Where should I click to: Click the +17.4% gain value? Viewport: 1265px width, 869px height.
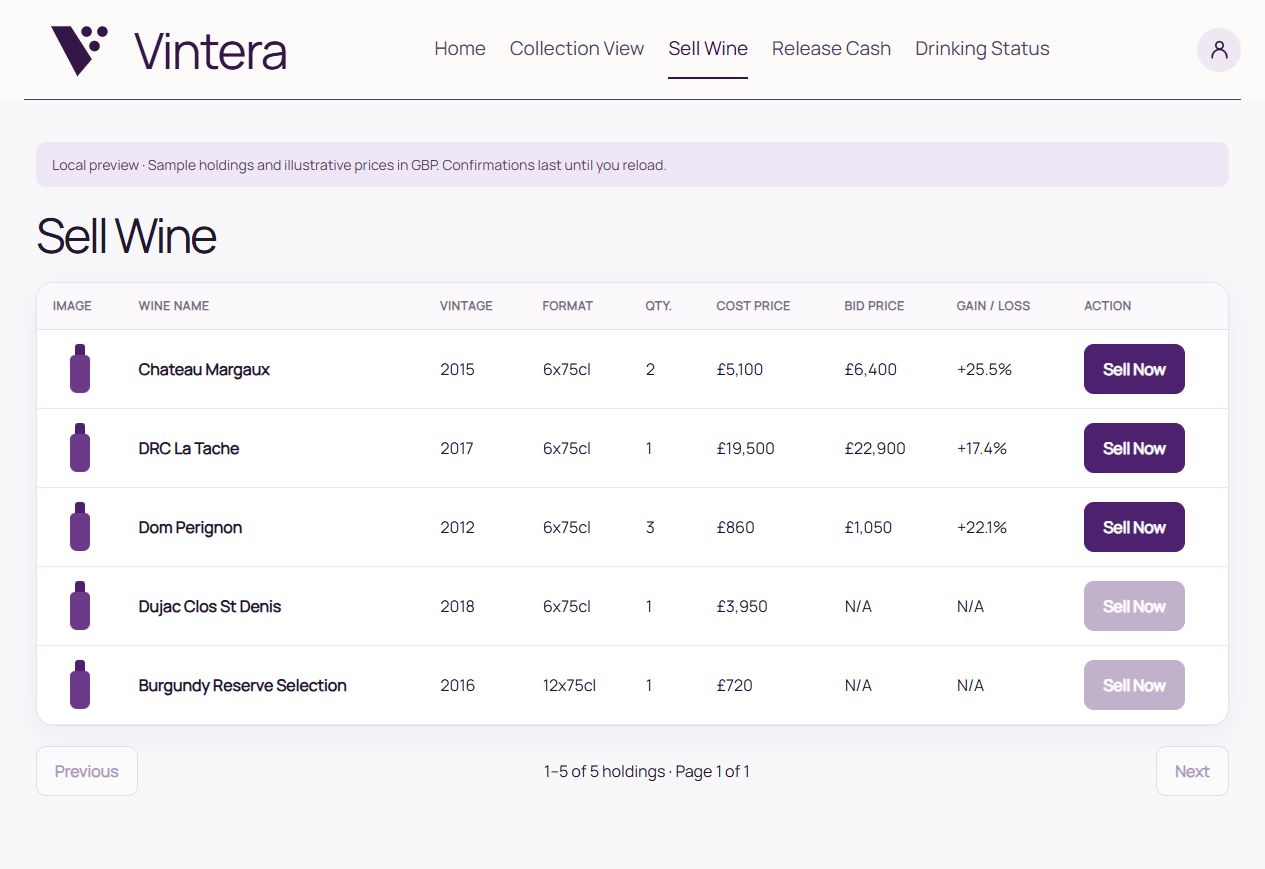pos(982,448)
